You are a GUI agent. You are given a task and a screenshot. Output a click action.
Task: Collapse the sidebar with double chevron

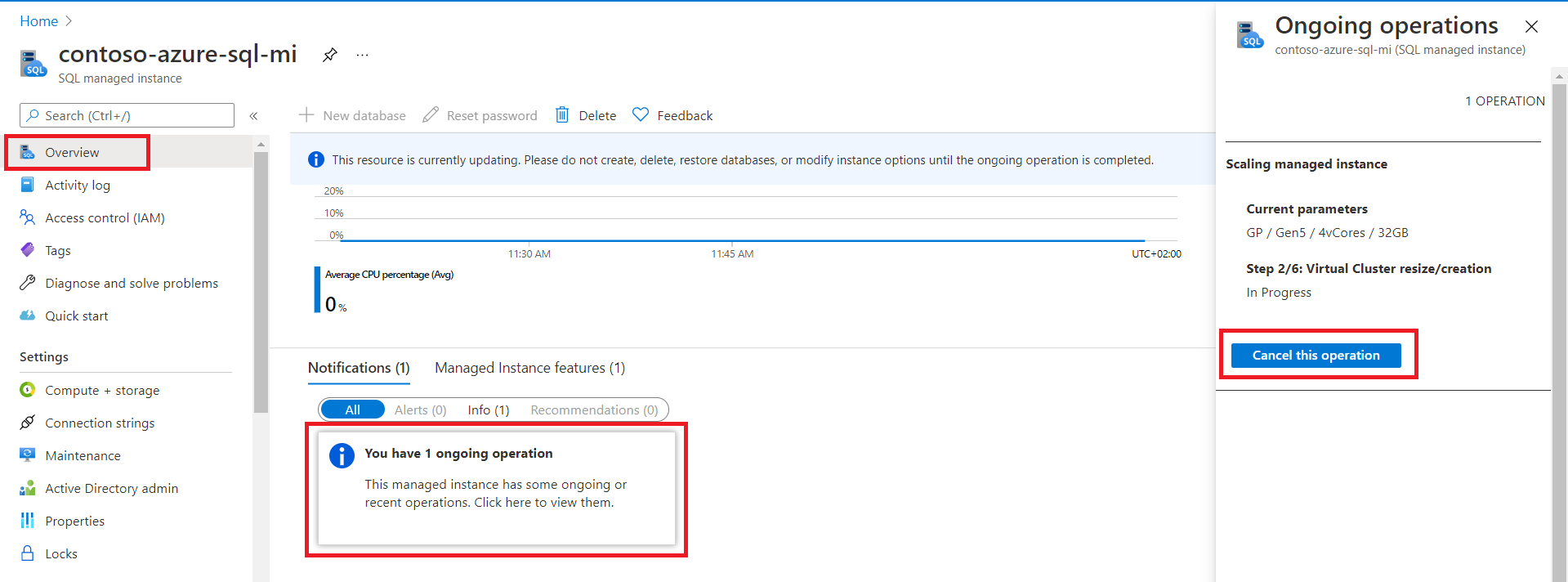(x=253, y=116)
